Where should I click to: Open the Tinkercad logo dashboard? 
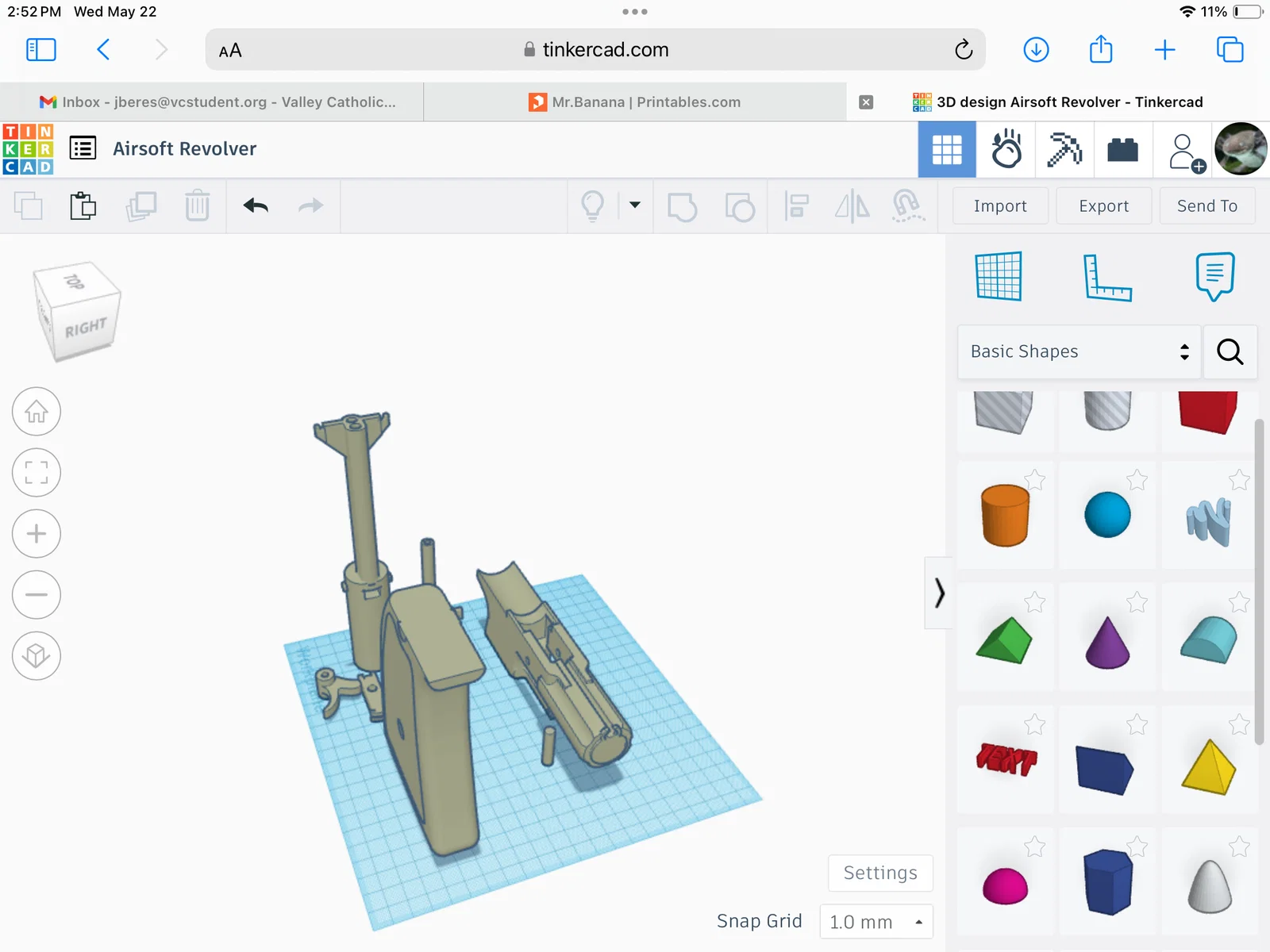click(x=28, y=149)
